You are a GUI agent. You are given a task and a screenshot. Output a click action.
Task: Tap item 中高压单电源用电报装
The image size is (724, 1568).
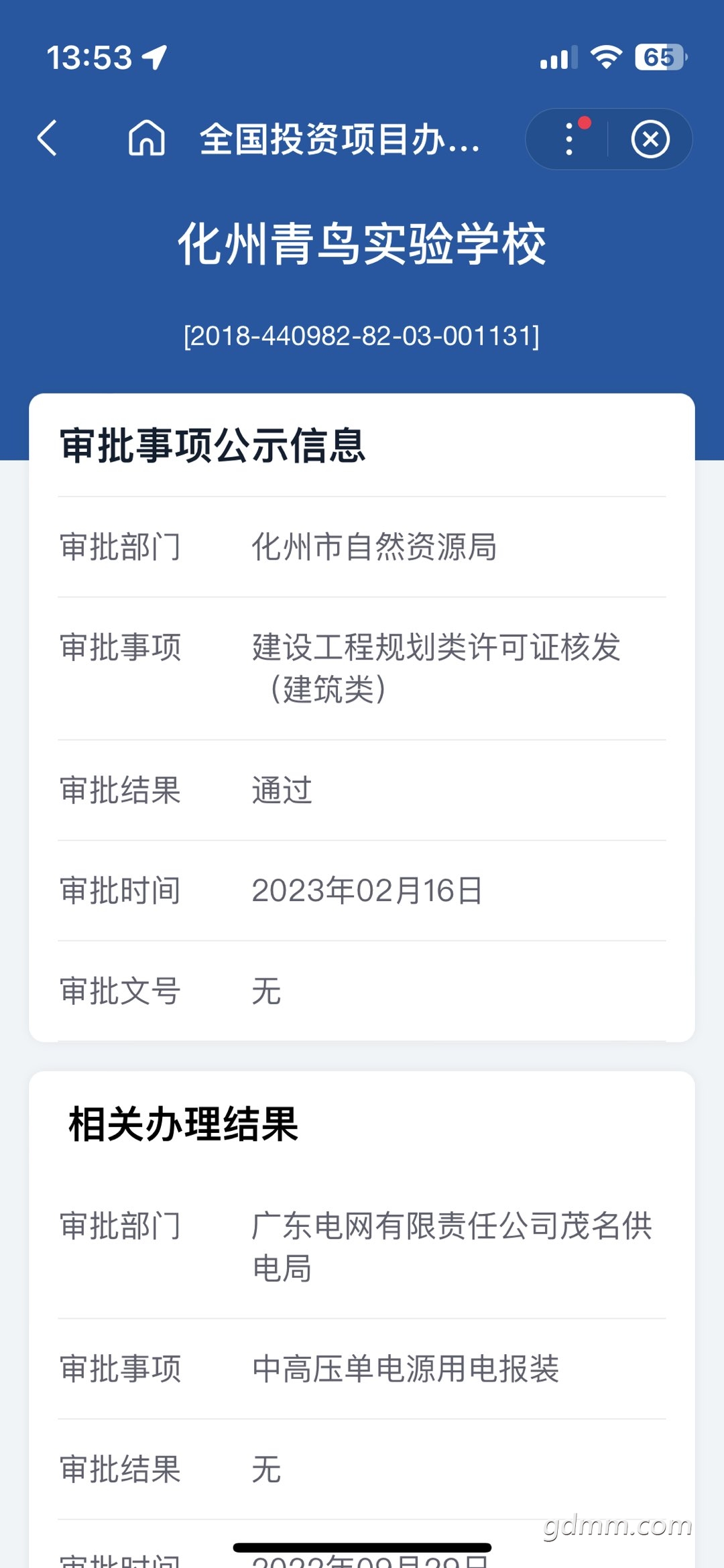tap(406, 1368)
